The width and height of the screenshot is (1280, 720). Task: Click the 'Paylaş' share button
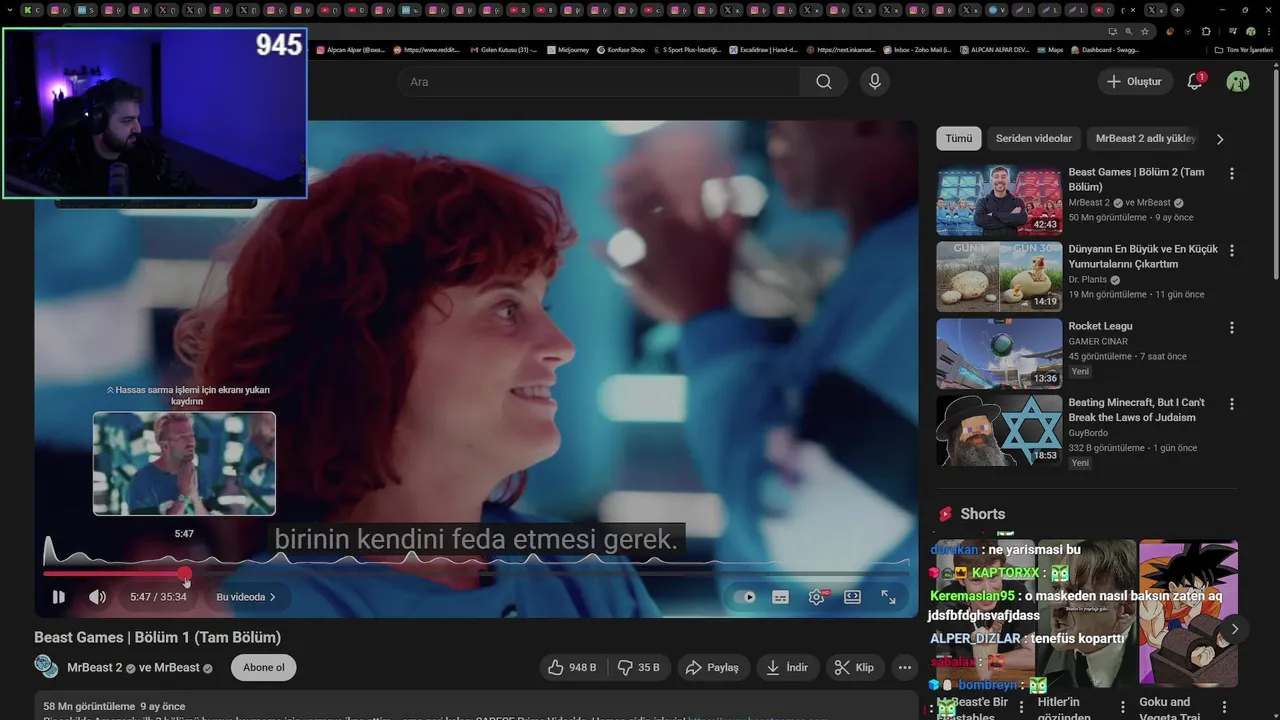click(x=712, y=667)
